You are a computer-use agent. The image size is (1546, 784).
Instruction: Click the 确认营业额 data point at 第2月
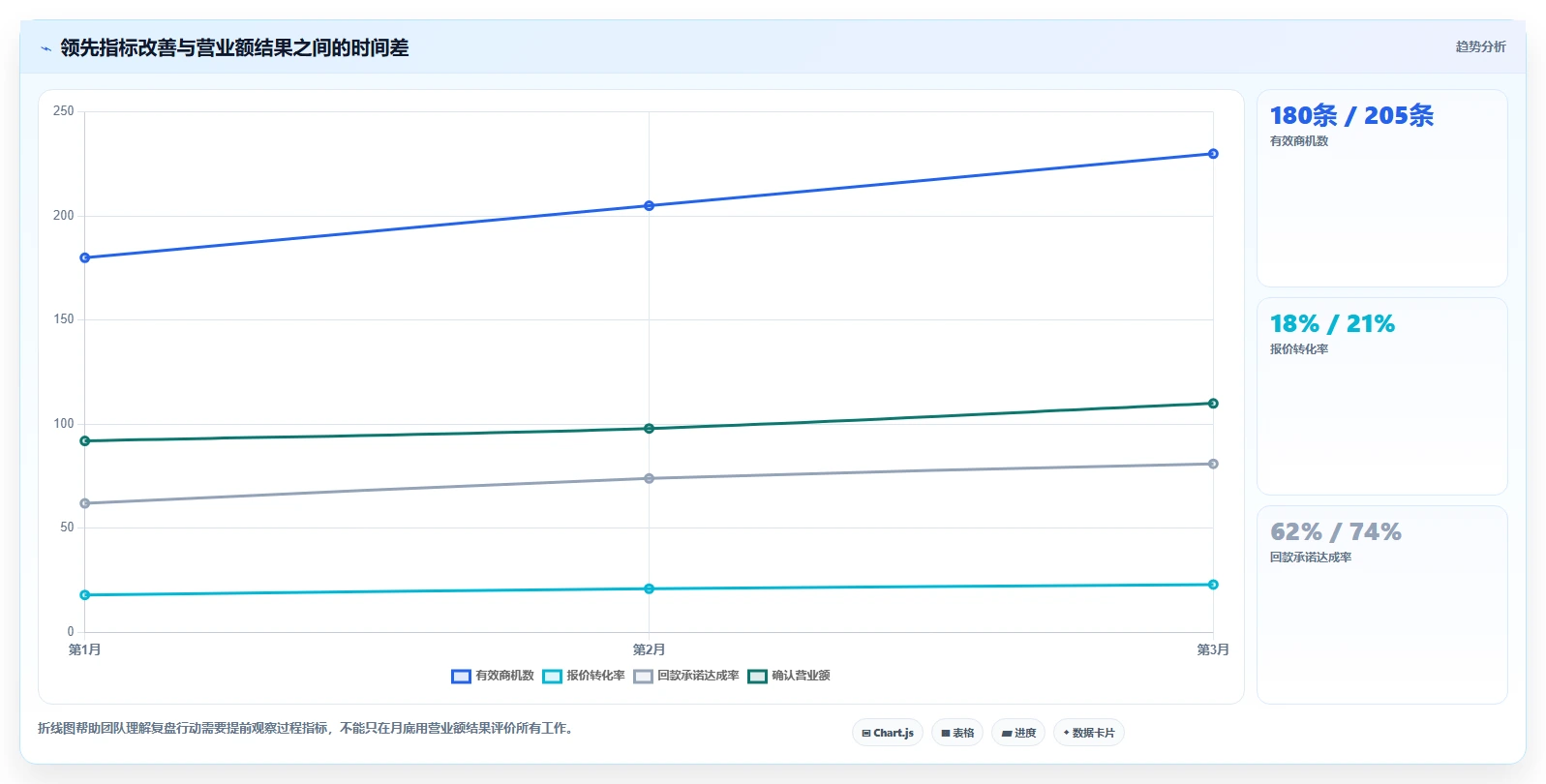(x=649, y=429)
